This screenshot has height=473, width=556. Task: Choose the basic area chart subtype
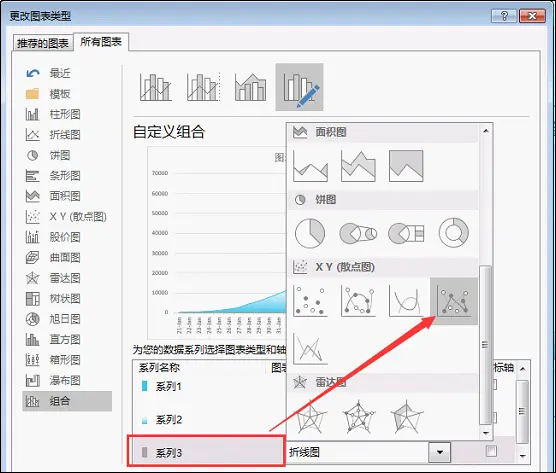click(311, 166)
